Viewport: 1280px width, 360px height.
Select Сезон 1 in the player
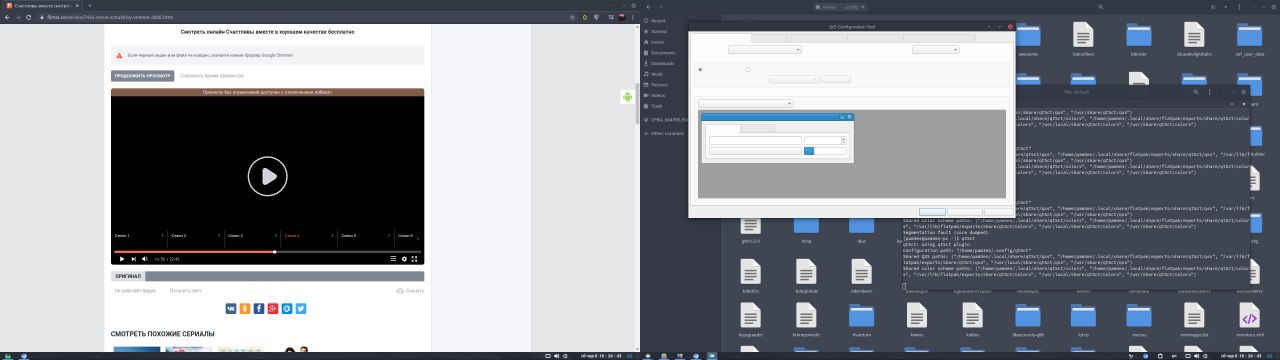pyautogui.click(x=122, y=235)
